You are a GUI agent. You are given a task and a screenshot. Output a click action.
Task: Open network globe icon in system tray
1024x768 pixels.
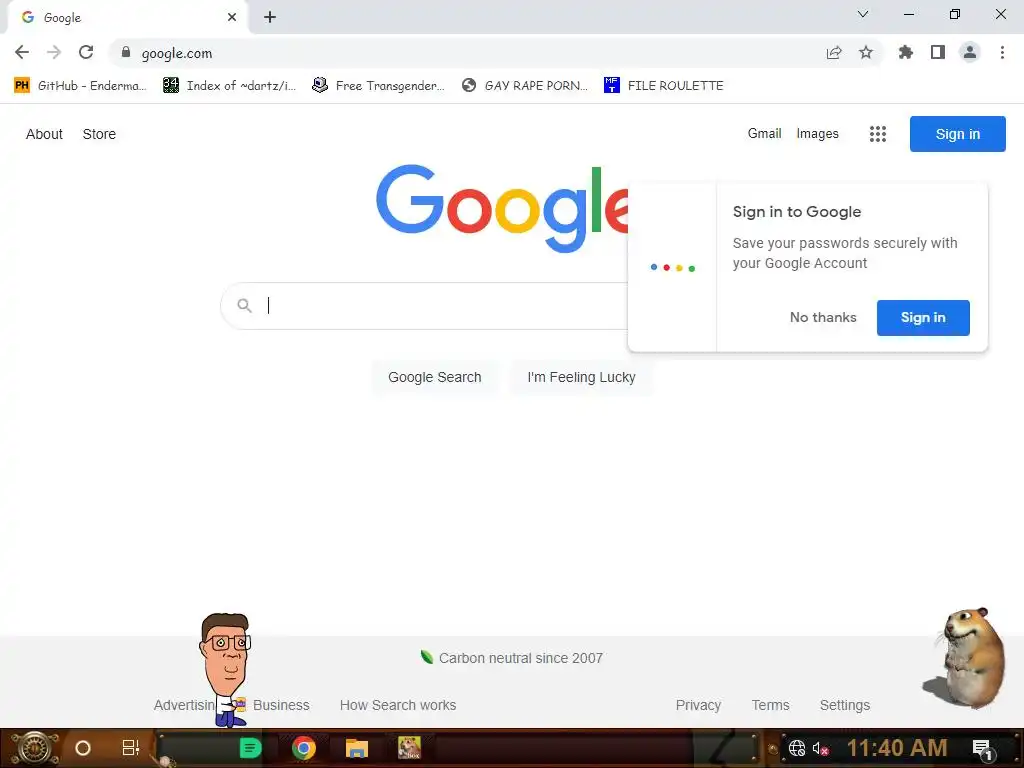pos(797,748)
